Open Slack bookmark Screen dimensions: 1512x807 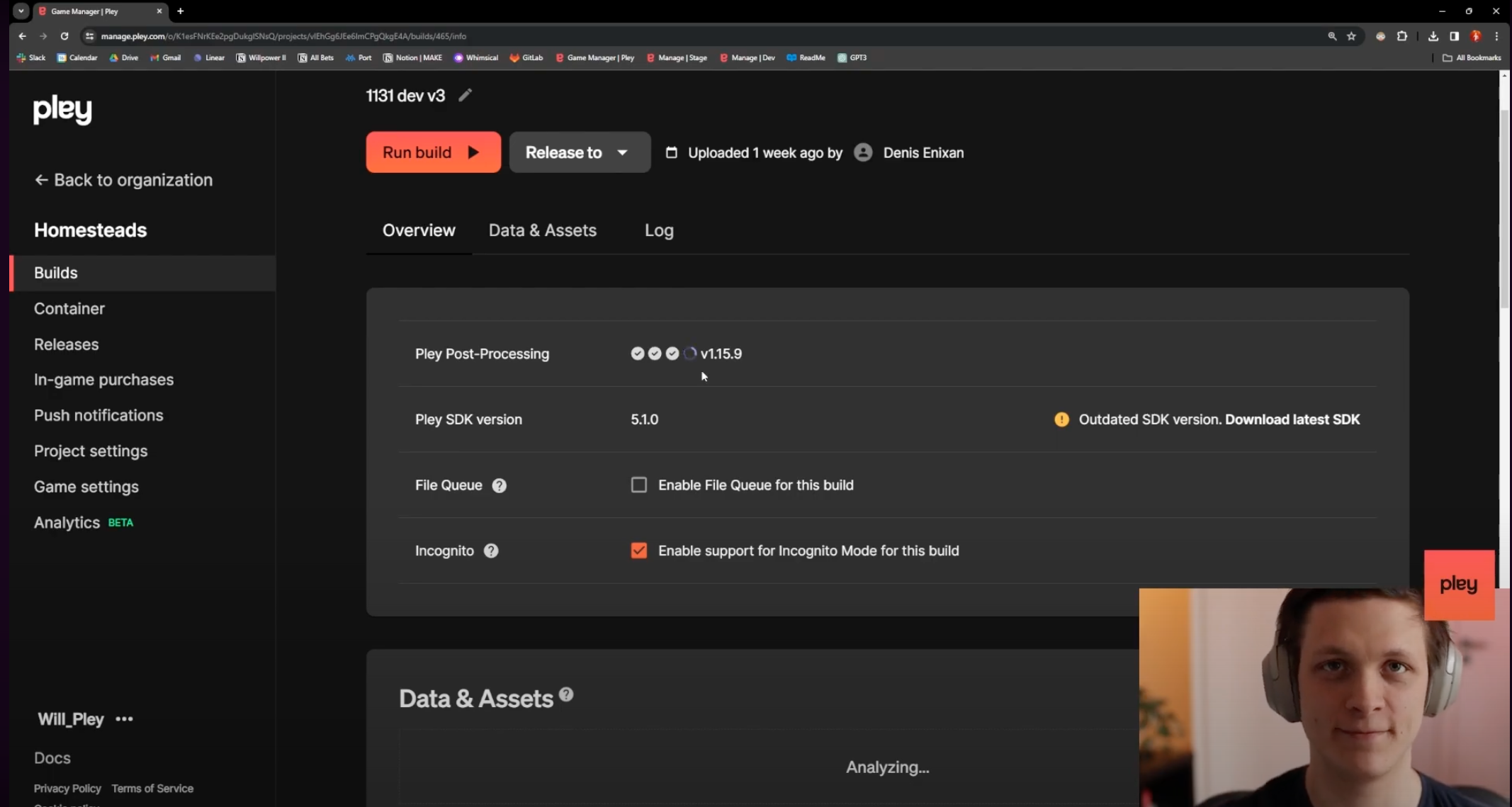tap(31, 57)
